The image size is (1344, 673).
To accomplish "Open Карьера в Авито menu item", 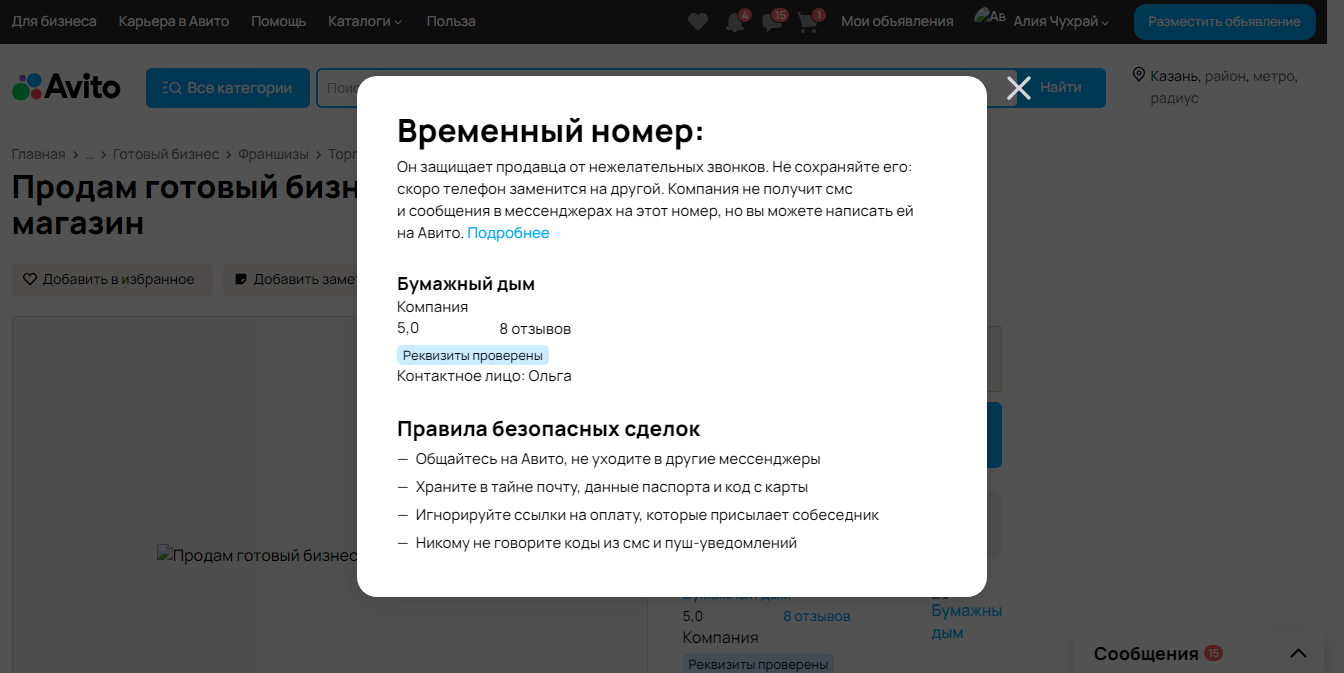I will click(174, 21).
